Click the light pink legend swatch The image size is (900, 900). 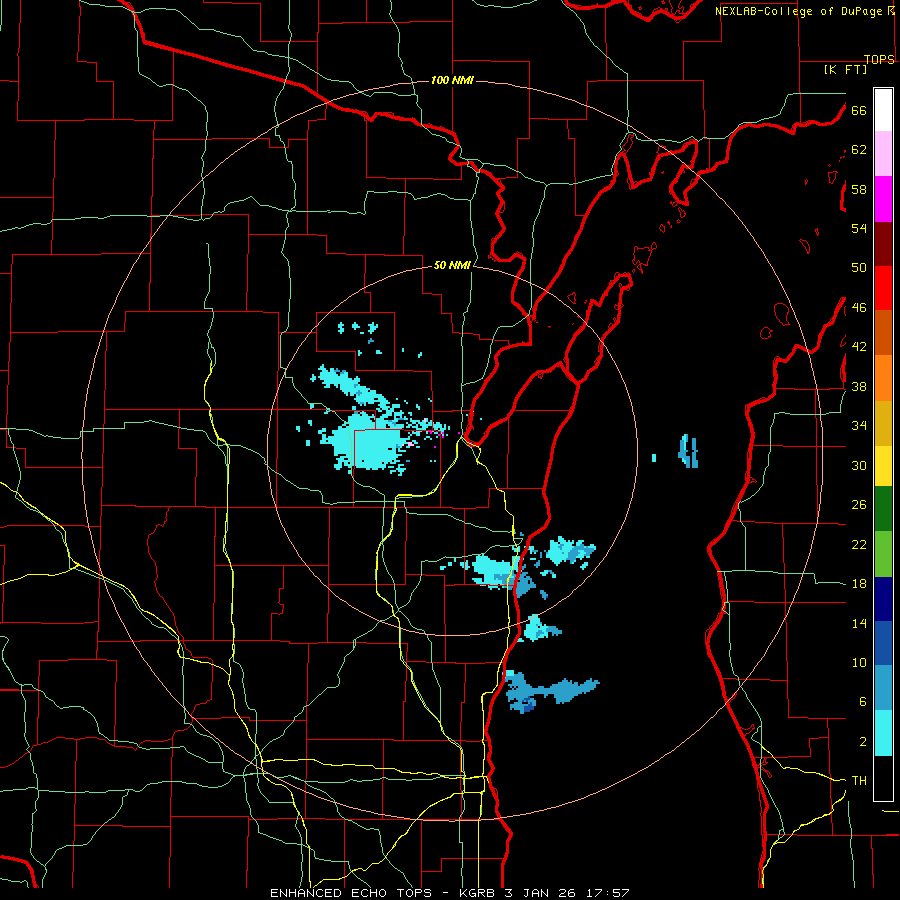click(883, 153)
